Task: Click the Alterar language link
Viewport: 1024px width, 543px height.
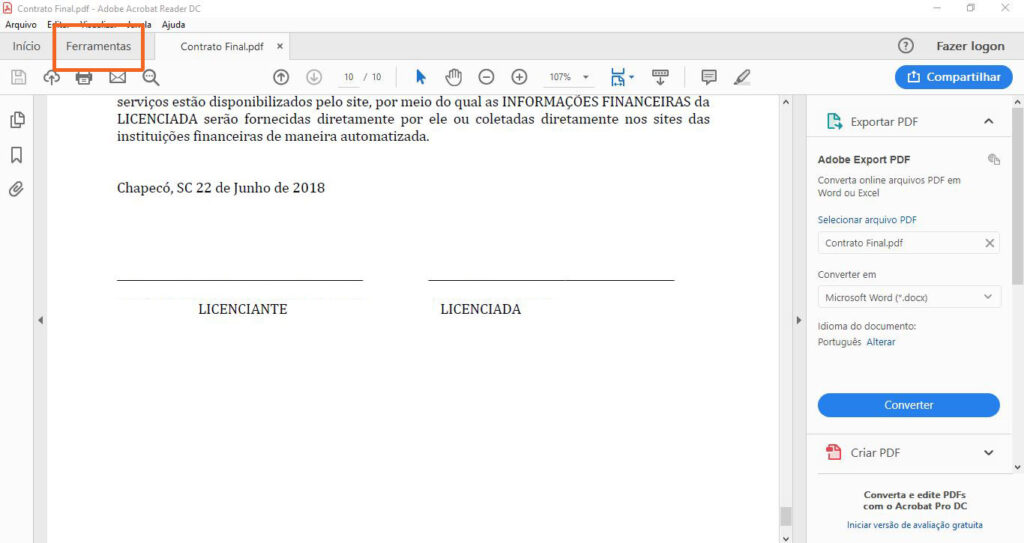Action: tap(880, 342)
